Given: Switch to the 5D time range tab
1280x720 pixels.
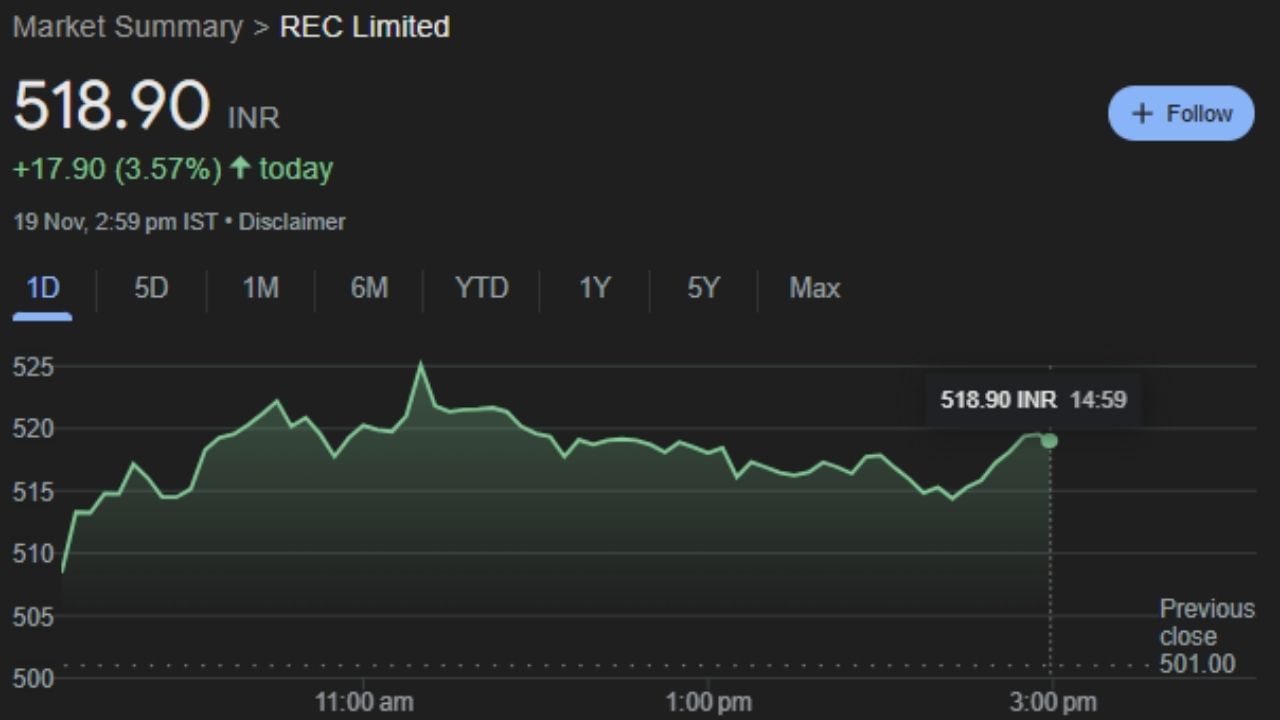Looking at the screenshot, I should pyautogui.click(x=151, y=289).
